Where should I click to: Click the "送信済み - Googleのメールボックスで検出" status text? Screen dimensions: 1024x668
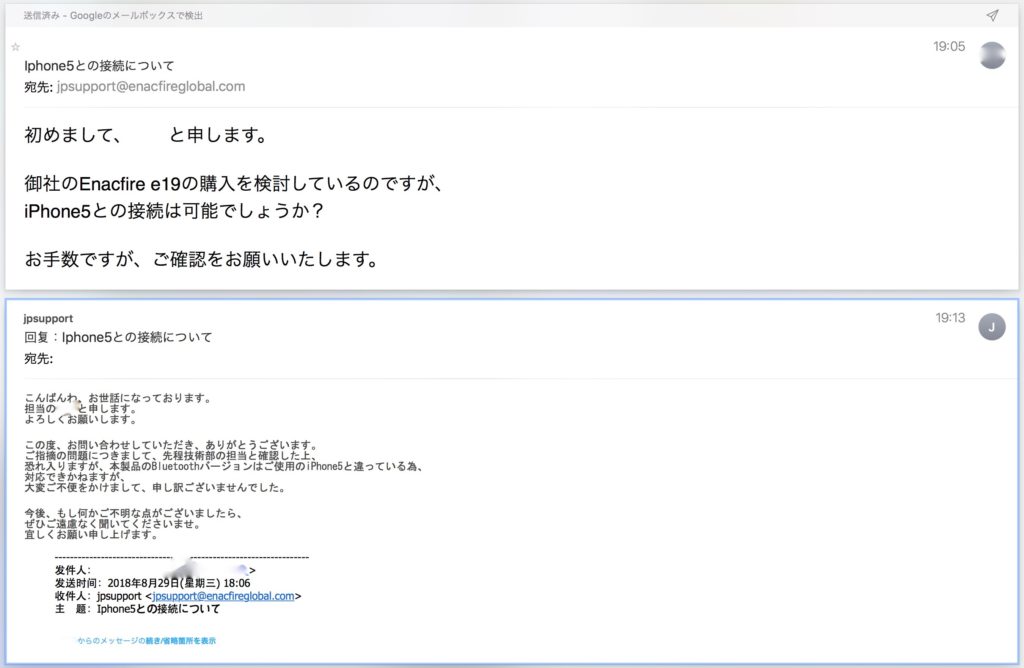pos(113,16)
